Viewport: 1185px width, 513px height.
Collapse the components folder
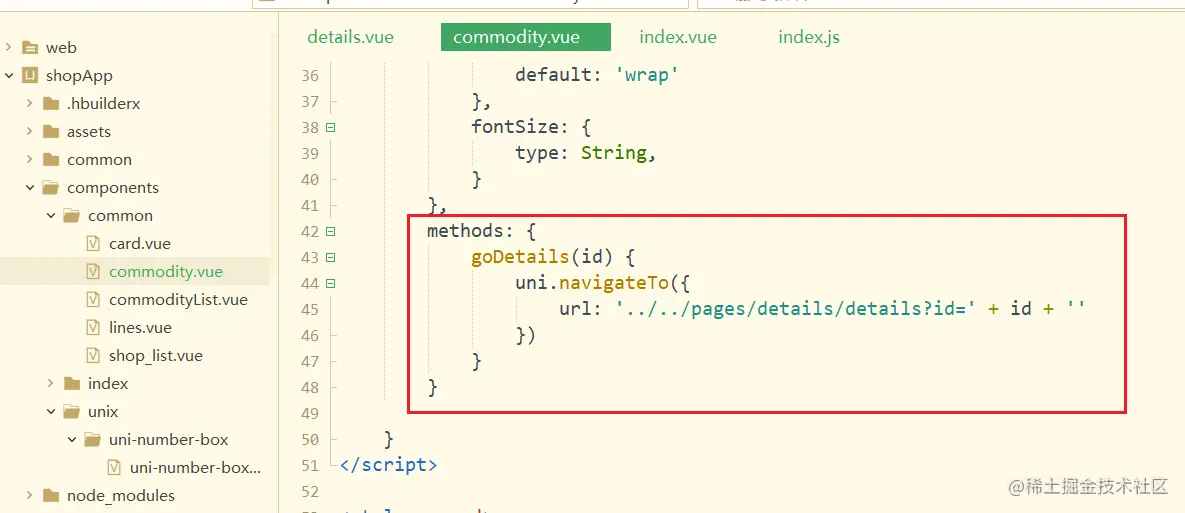[x=29, y=187]
